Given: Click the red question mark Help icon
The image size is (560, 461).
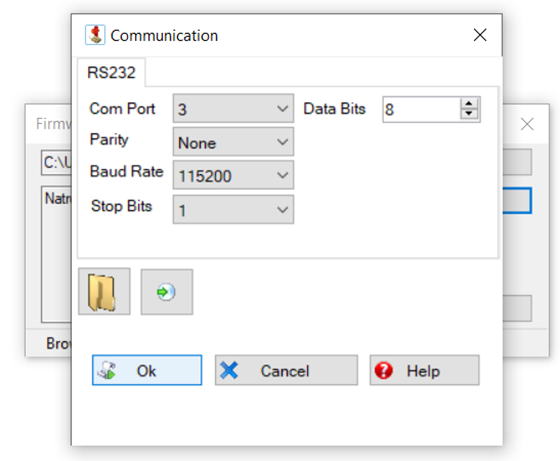Looking at the screenshot, I should (x=384, y=370).
